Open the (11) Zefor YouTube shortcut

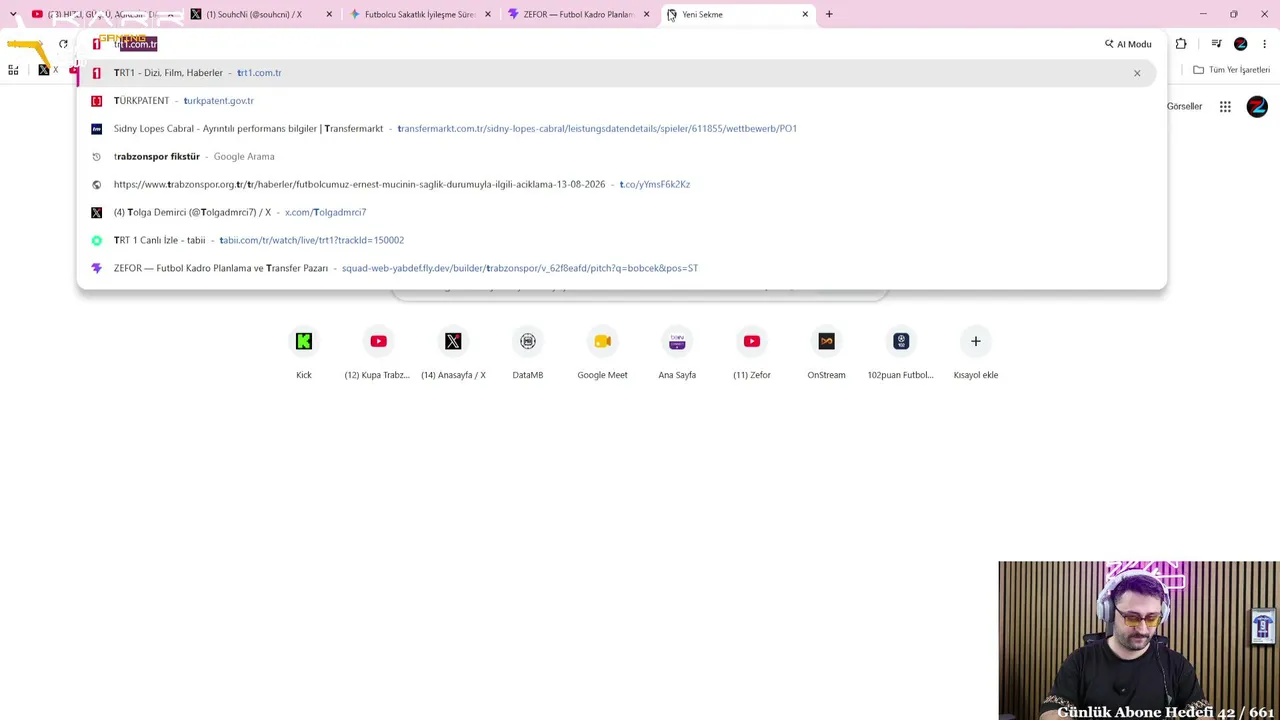[x=752, y=352]
